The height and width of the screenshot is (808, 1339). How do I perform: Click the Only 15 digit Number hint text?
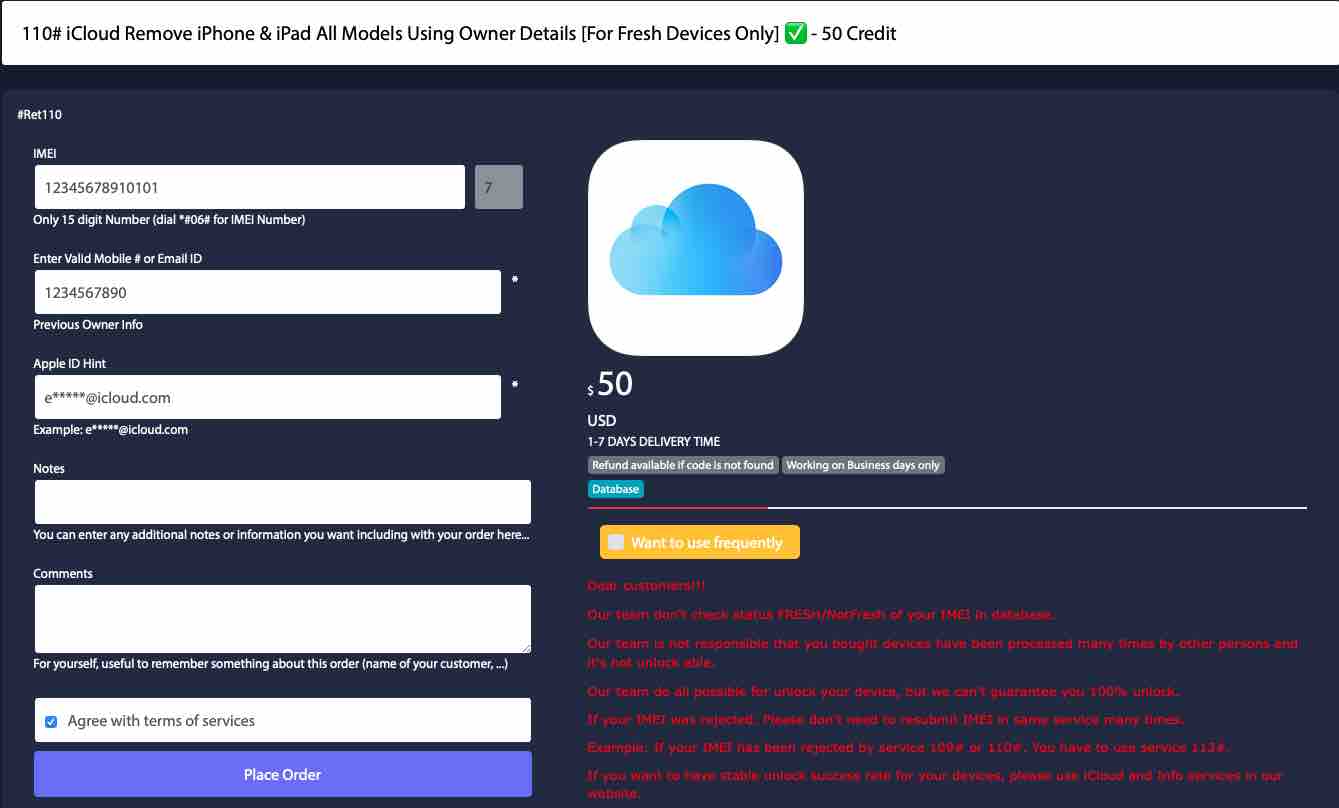pyautogui.click(x=169, y=220)
